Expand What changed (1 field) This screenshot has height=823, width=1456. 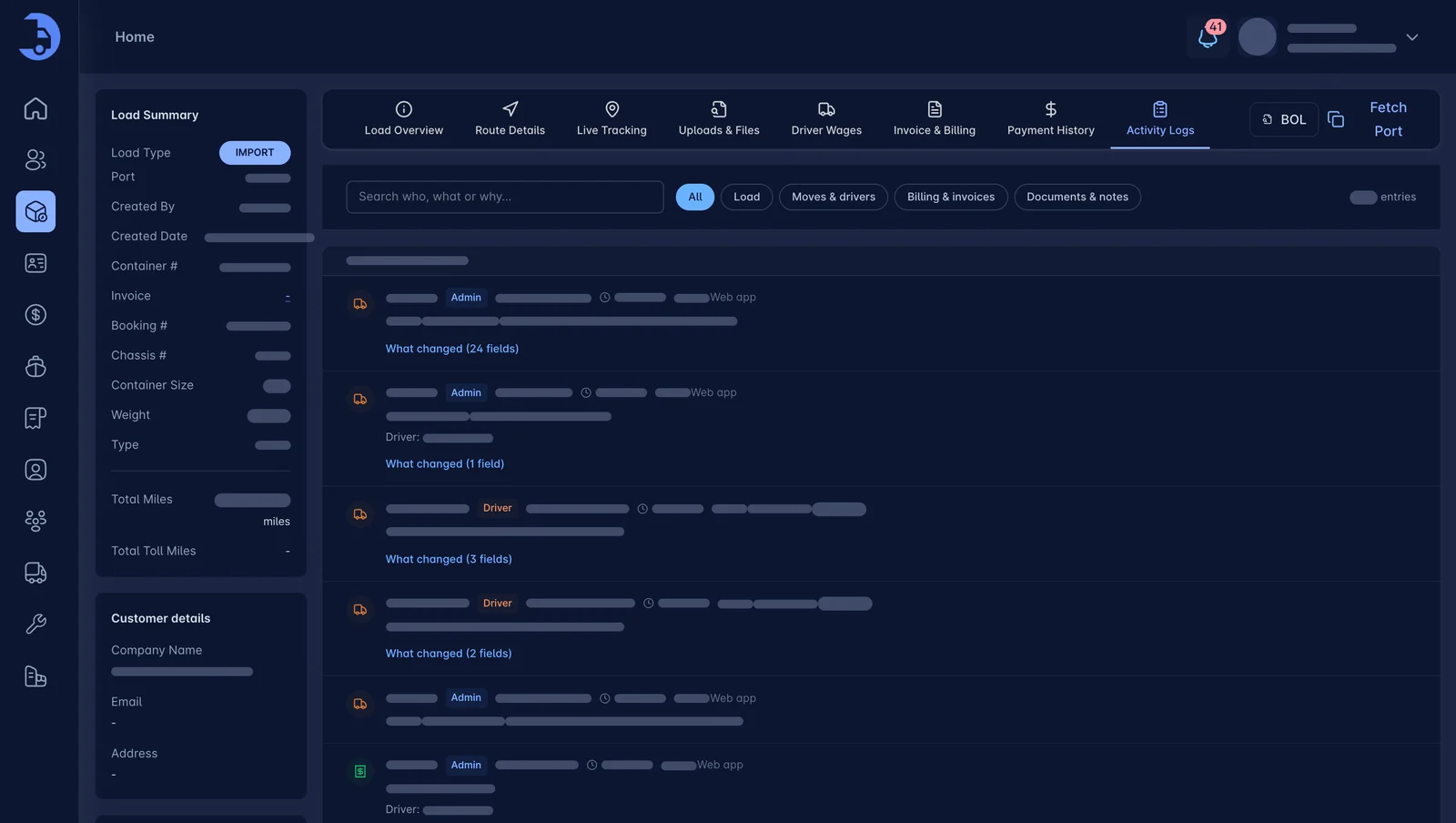[x=445, y=463]
